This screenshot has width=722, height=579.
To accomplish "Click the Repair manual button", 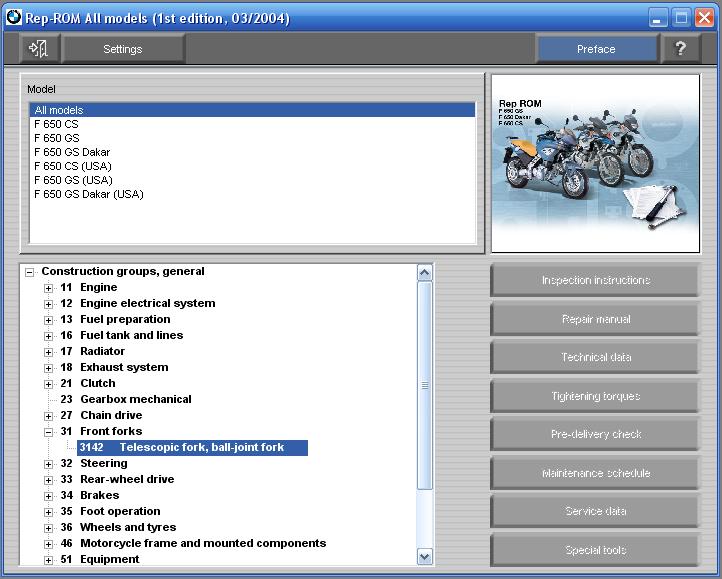I will pos(595,319).
